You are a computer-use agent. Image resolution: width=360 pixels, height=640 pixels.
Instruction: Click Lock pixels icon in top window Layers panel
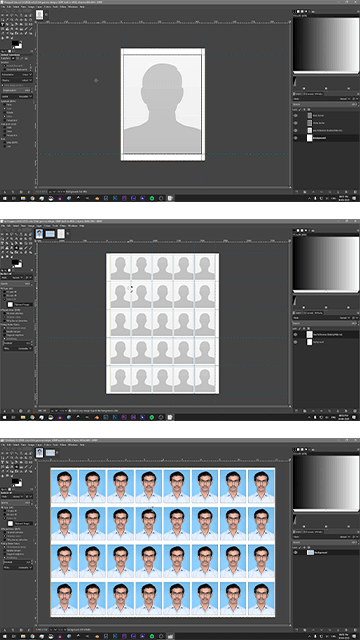(300, 110)
